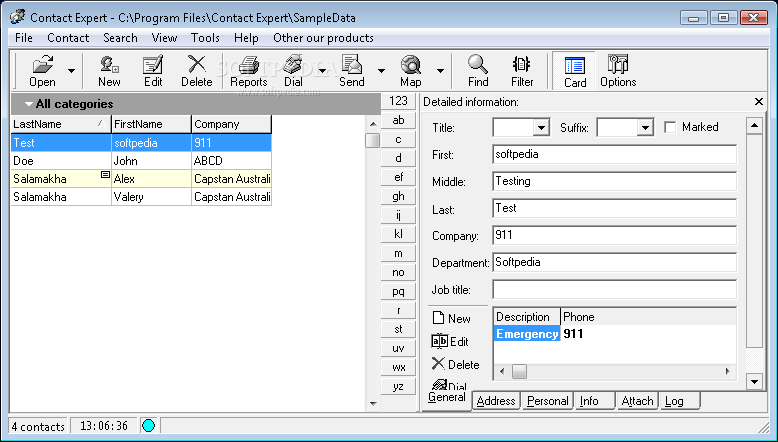
Task: Click the detail panel scroll down arrow
Action: [x=754, y=381]
